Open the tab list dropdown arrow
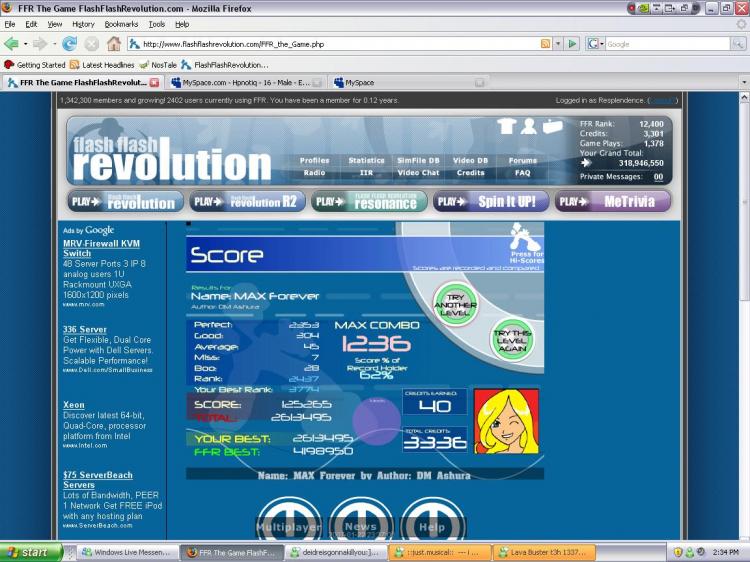 (x=743, y=83)
